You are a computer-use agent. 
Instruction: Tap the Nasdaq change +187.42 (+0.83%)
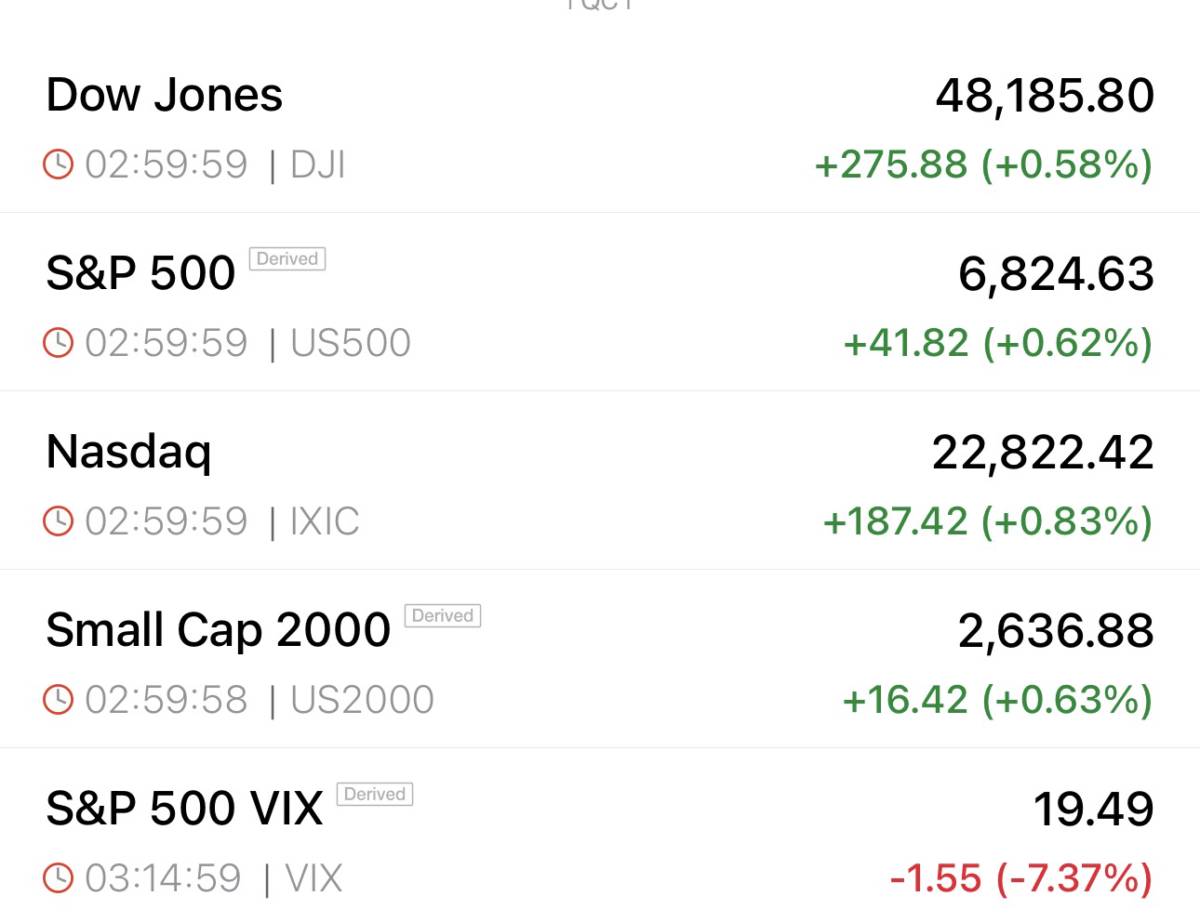[987, 521]
